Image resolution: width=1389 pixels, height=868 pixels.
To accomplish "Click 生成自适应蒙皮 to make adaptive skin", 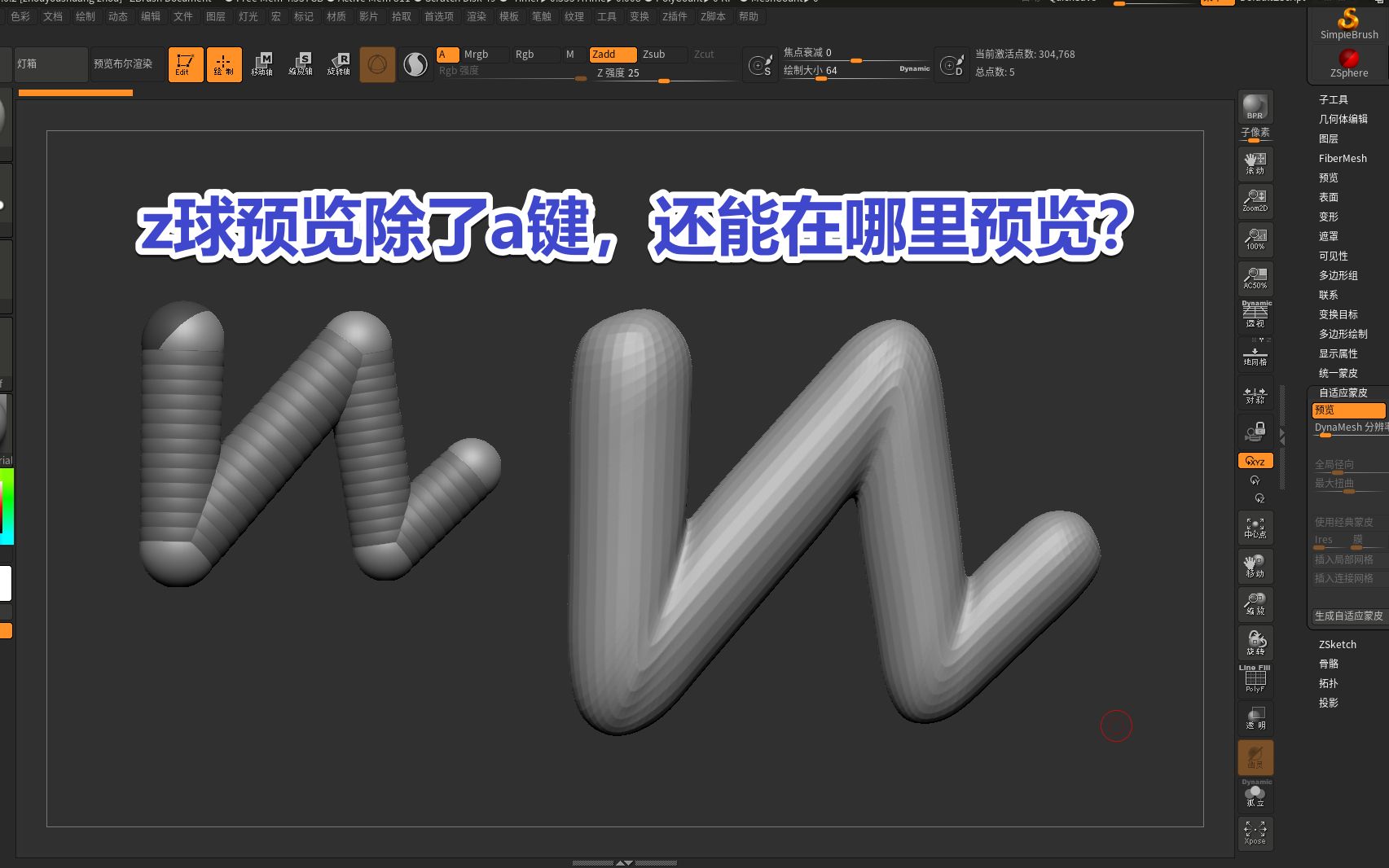I will (1349, 616).
